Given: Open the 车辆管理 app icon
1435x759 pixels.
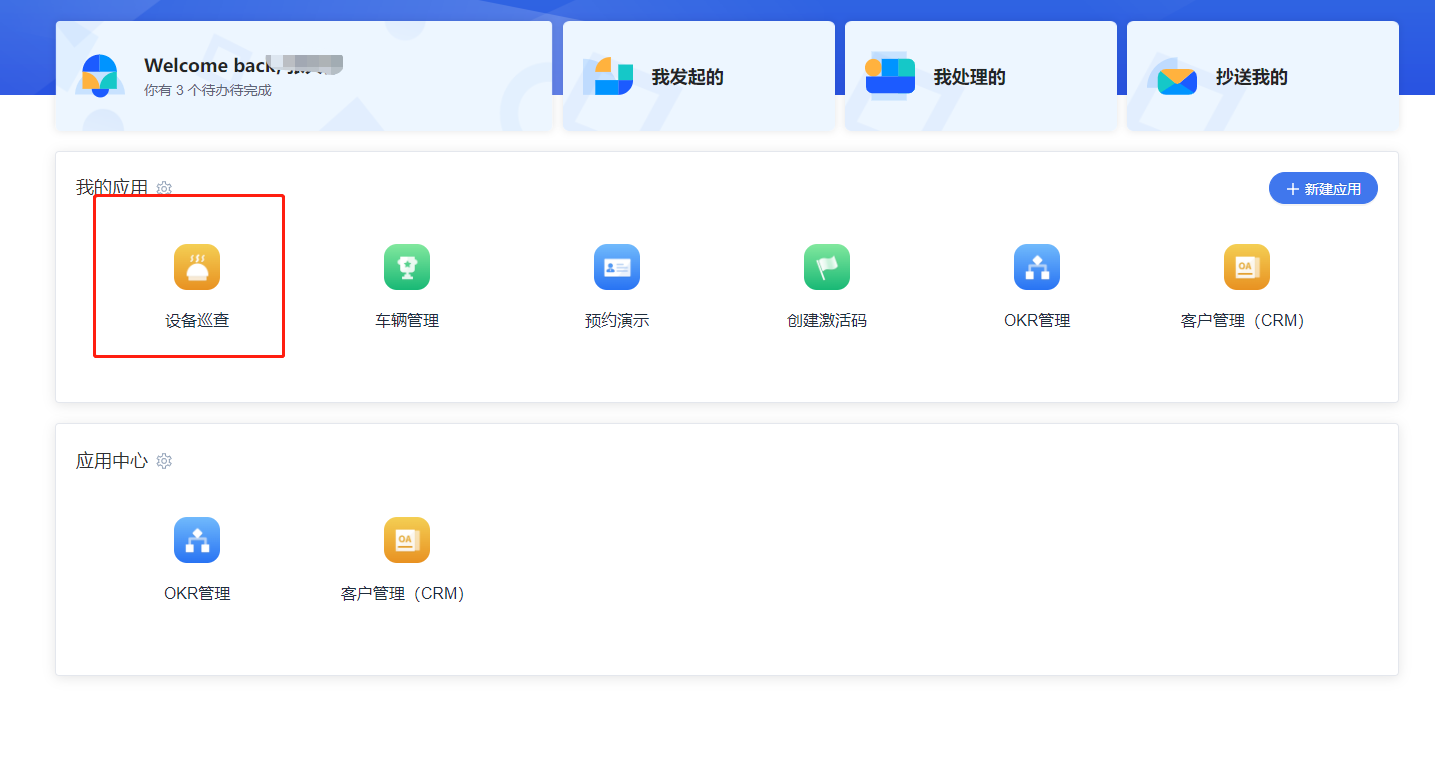Looking at the screenshot, I should click(x=407, y=267).
